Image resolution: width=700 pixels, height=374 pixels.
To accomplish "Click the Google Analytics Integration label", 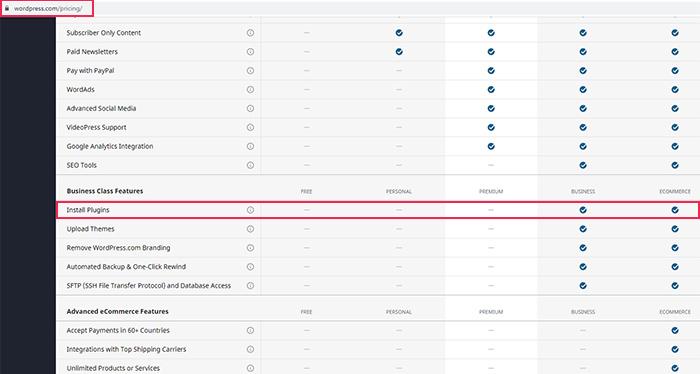I will coord(110,146).
